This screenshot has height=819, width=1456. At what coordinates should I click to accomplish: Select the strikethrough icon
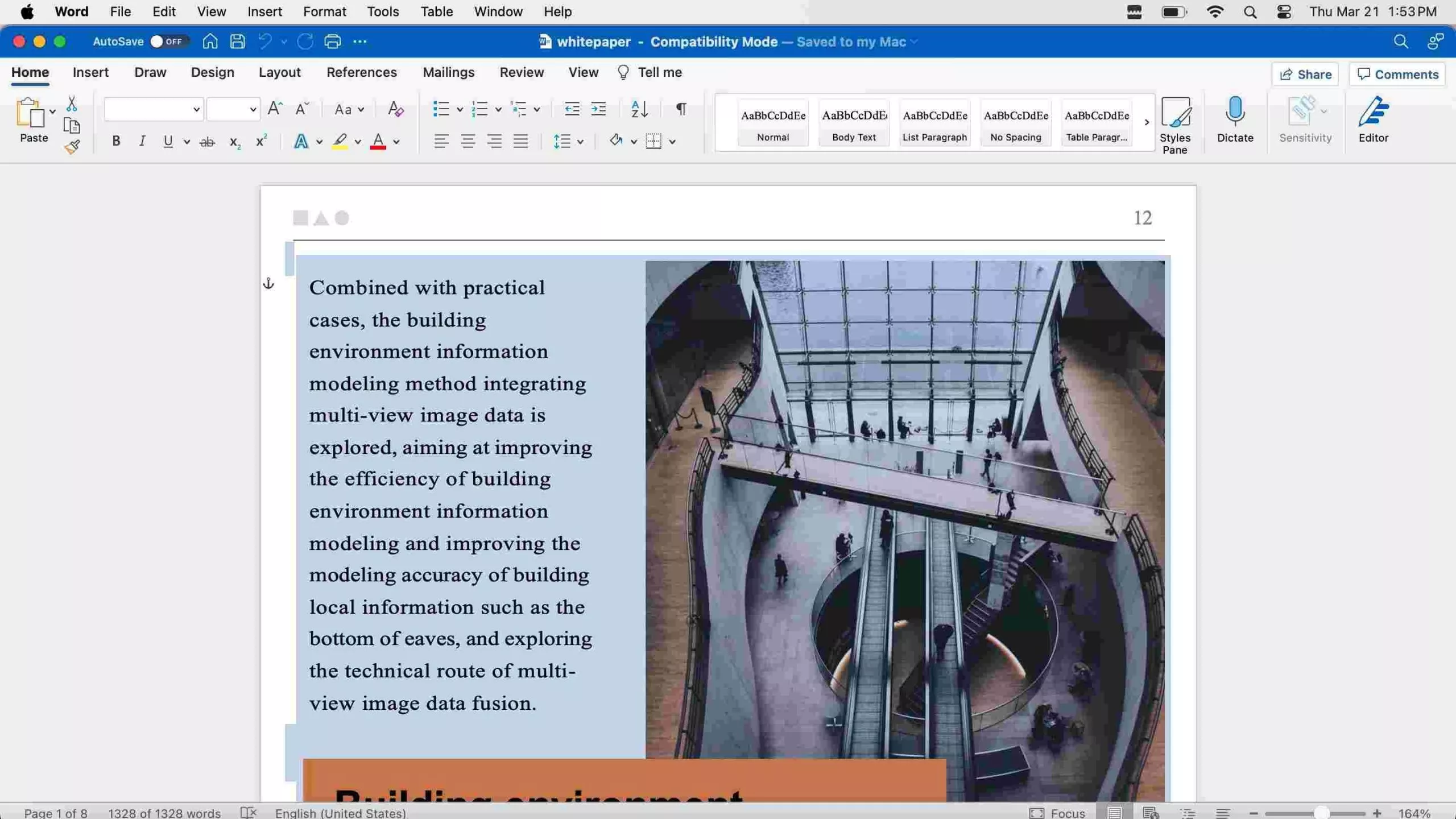coord(206,141)
